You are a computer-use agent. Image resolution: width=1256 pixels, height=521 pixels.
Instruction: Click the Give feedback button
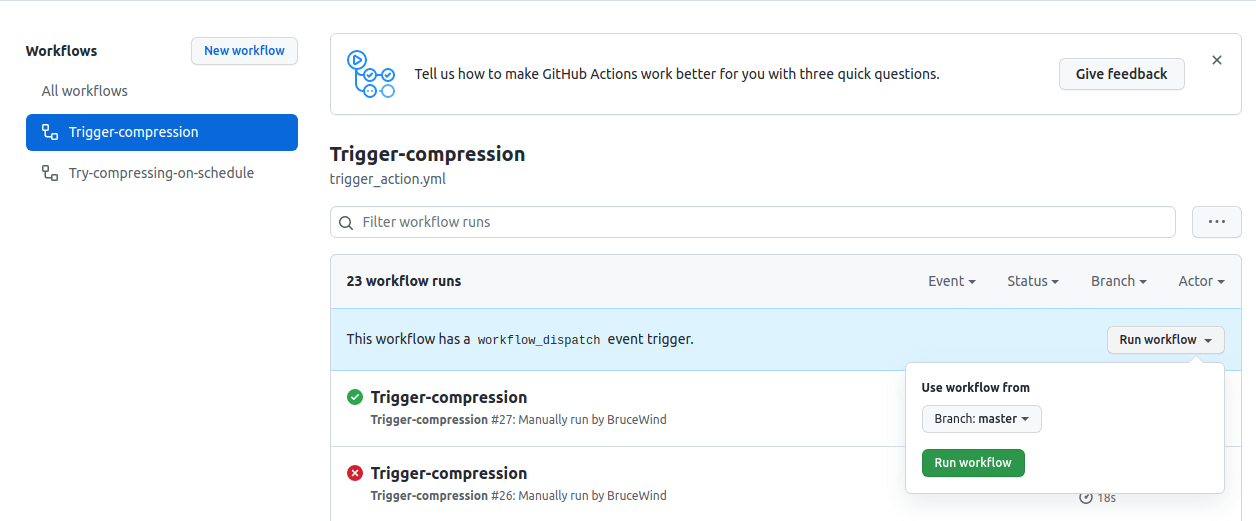tap(1121, 74)
